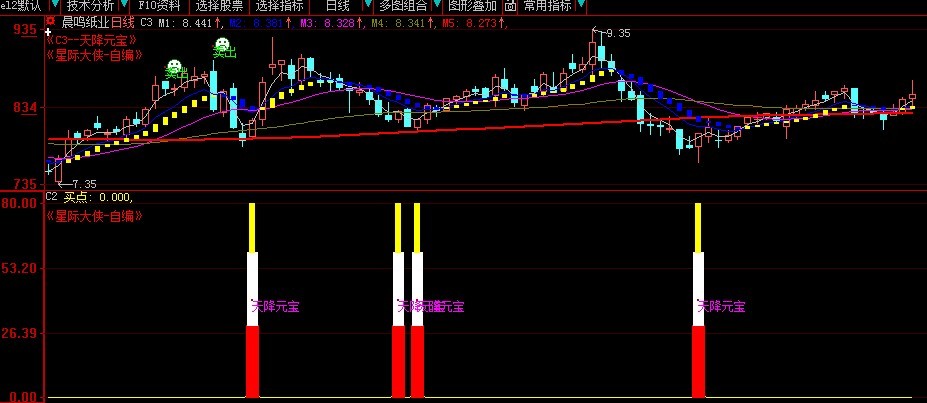Click the 9.35 high price marker
Viewport: 927px width, 403px height.
pos(618,34)
